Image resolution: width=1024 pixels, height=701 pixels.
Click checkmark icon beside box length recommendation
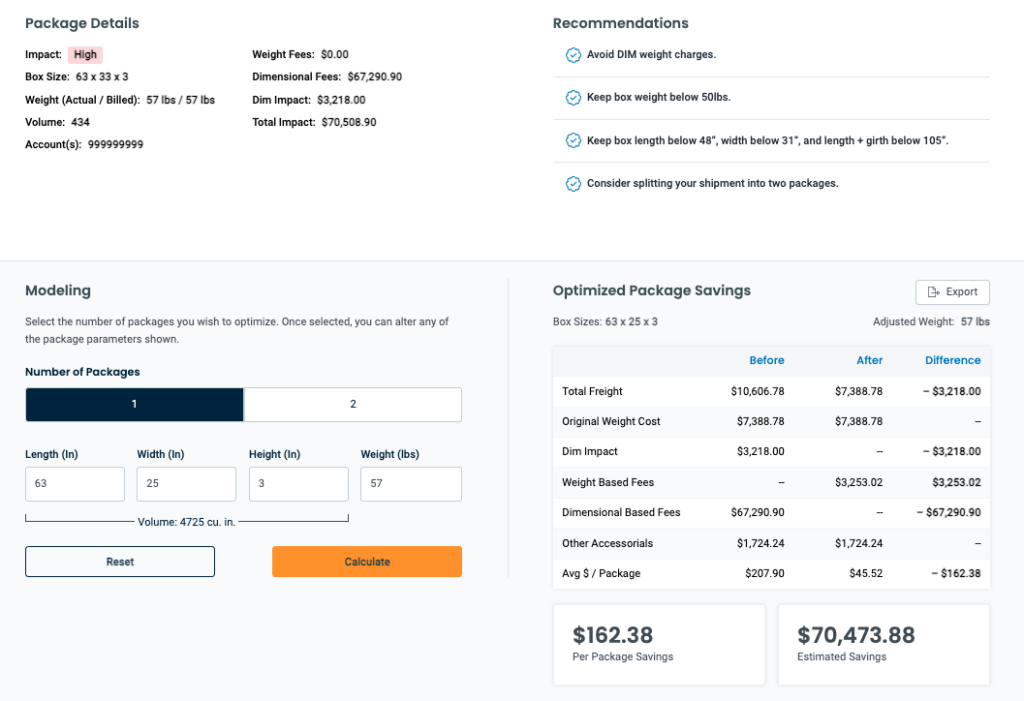click(x=573, y=140)
